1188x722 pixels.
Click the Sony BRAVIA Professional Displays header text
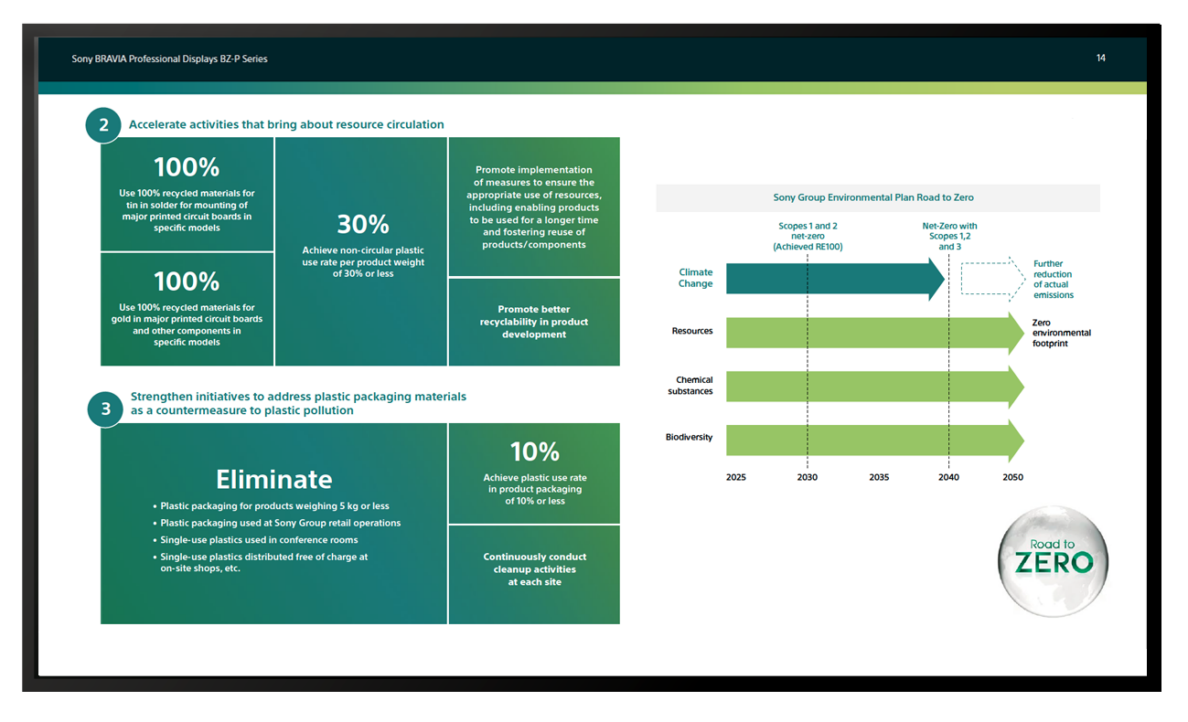(x=169, y=59)
